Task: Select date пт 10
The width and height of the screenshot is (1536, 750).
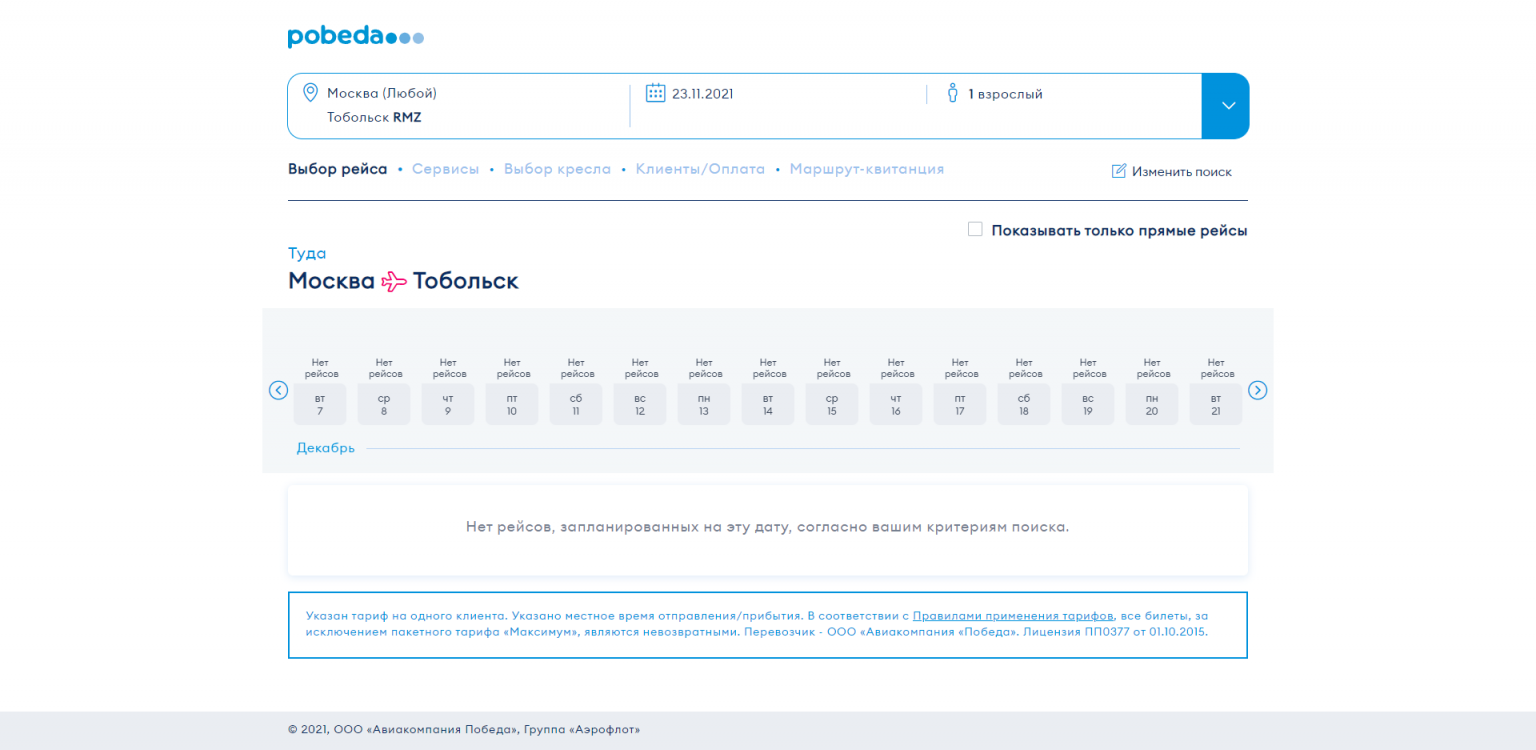Action: click(512, 404)
